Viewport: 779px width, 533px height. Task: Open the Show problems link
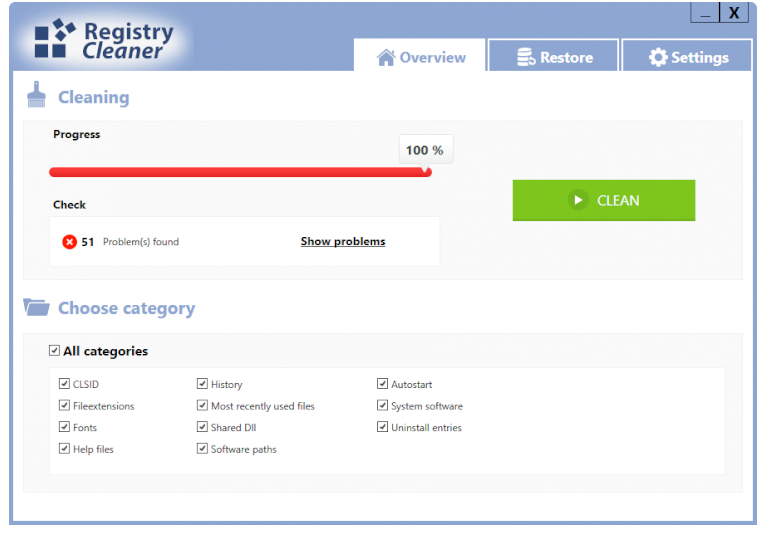342,242
